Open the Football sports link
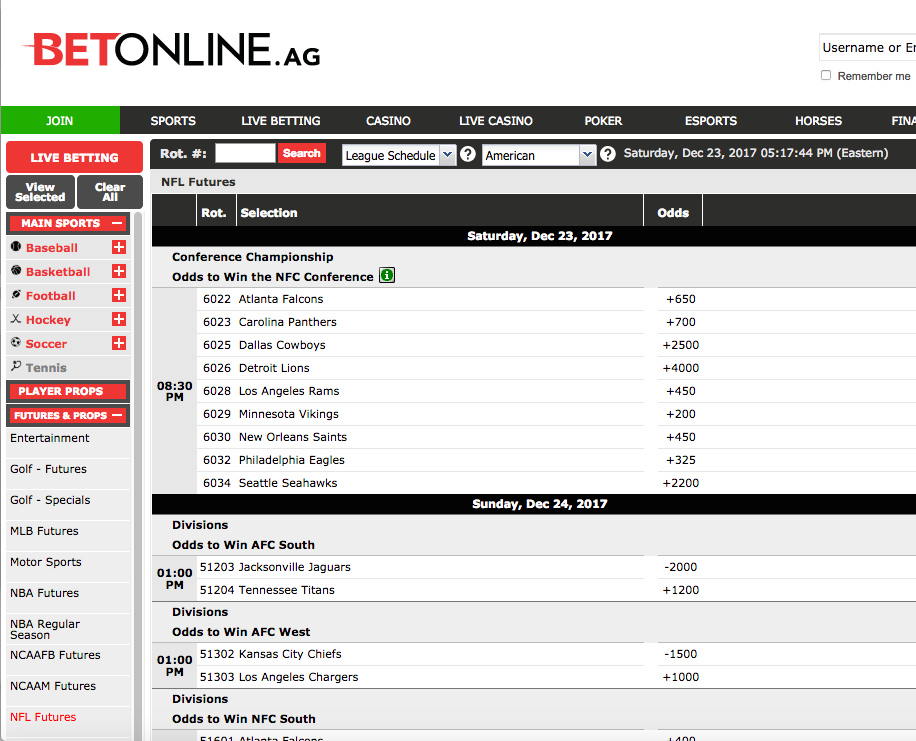 (x=51, y=296)
